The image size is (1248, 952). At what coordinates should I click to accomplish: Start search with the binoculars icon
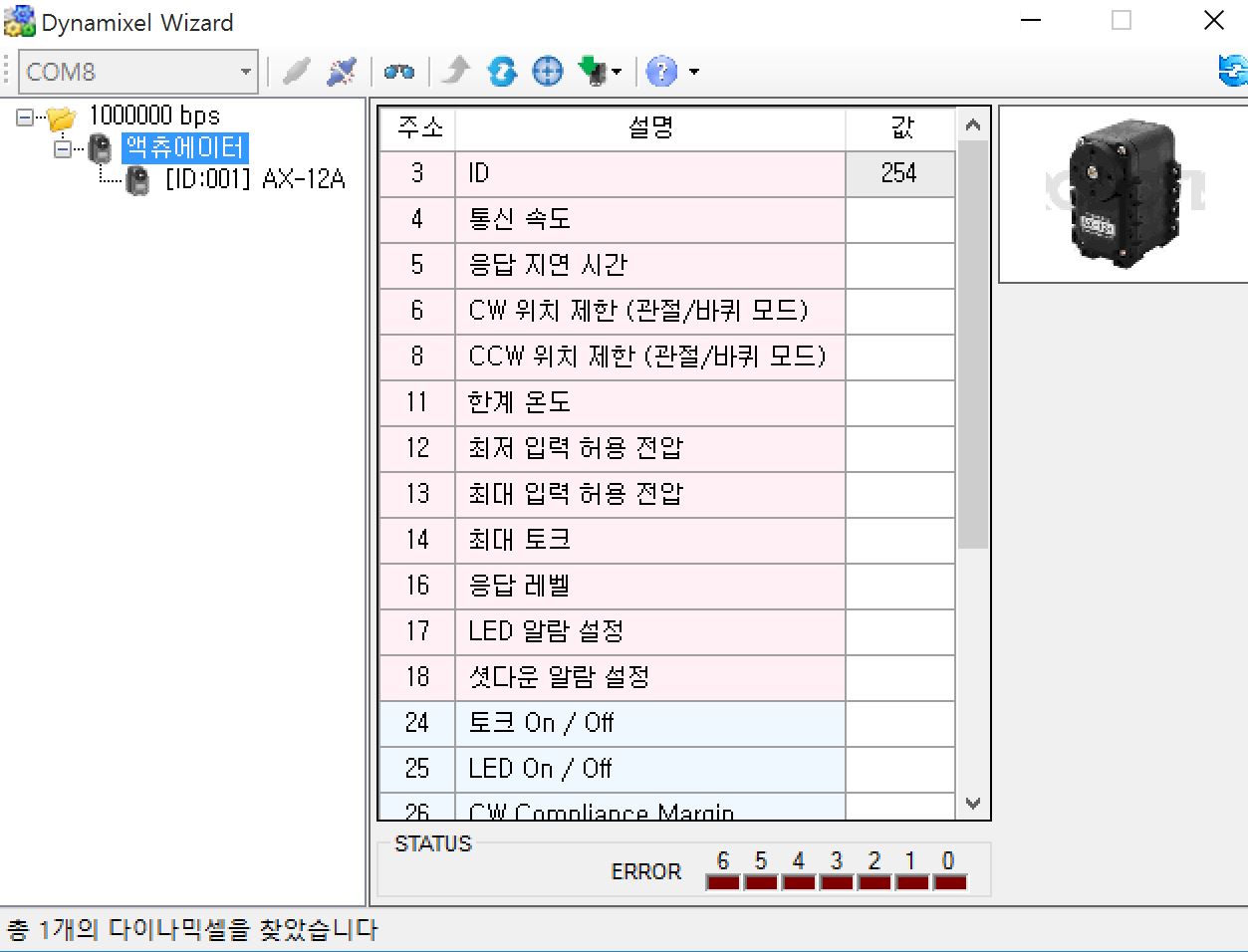click(x=399, y=72)
